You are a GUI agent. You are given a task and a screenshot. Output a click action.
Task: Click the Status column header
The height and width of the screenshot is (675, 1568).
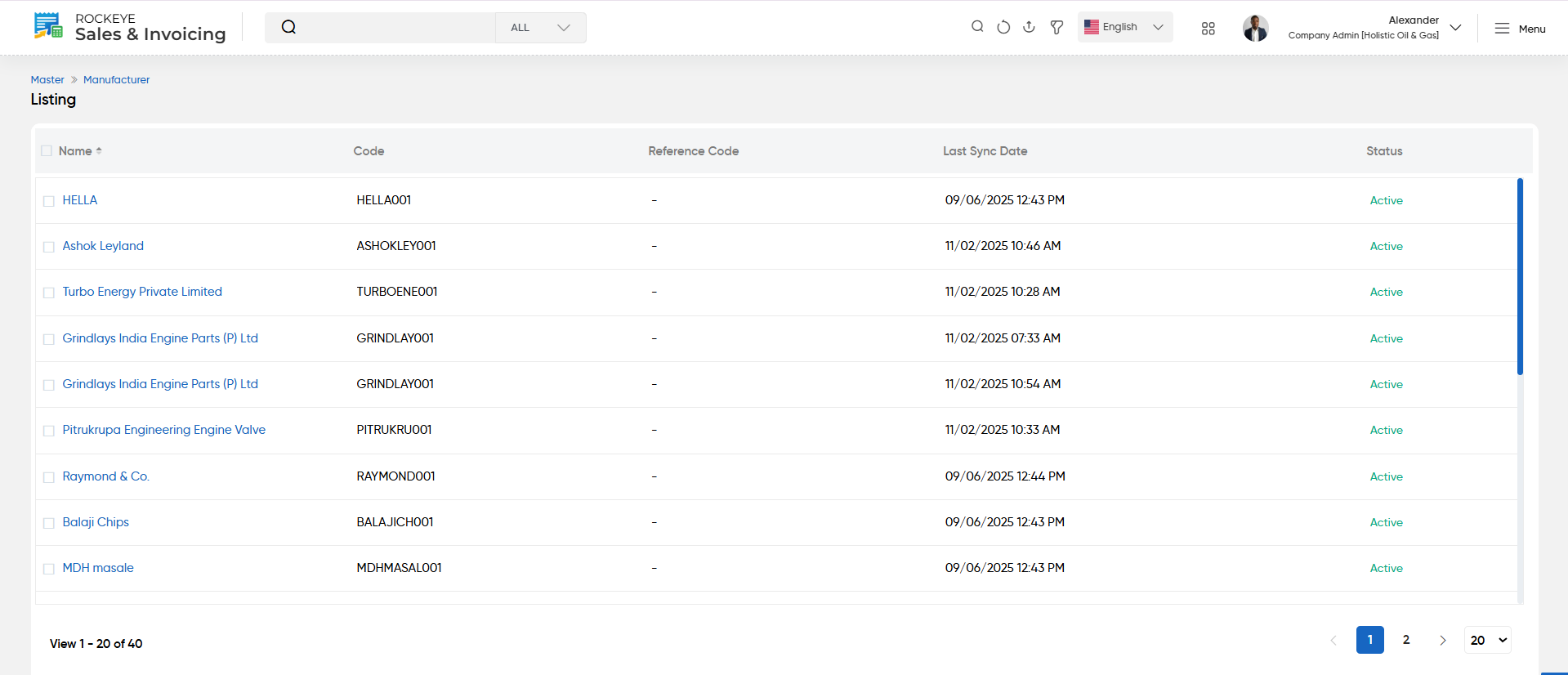(x=1384, y=151)
